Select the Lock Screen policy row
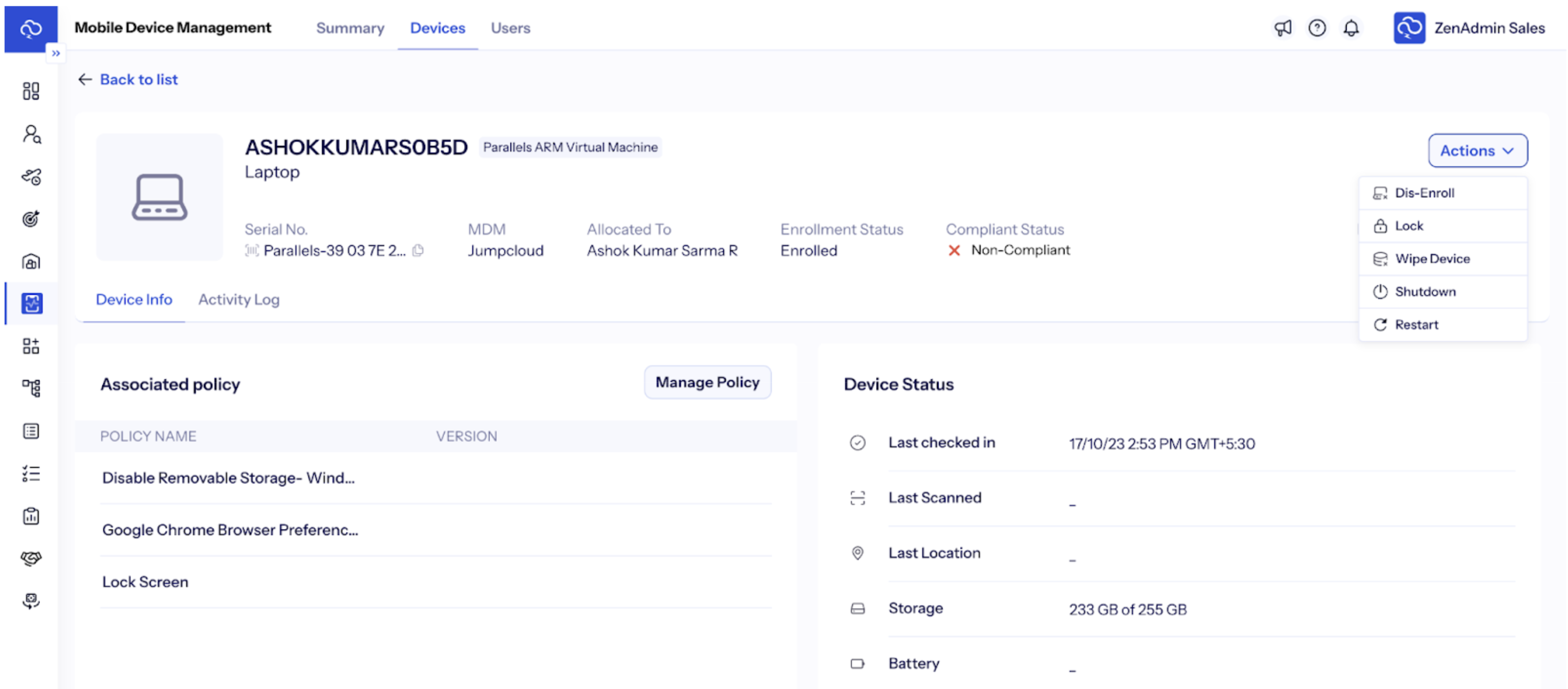Screen dimensions: 1568x689 (146, 581)
